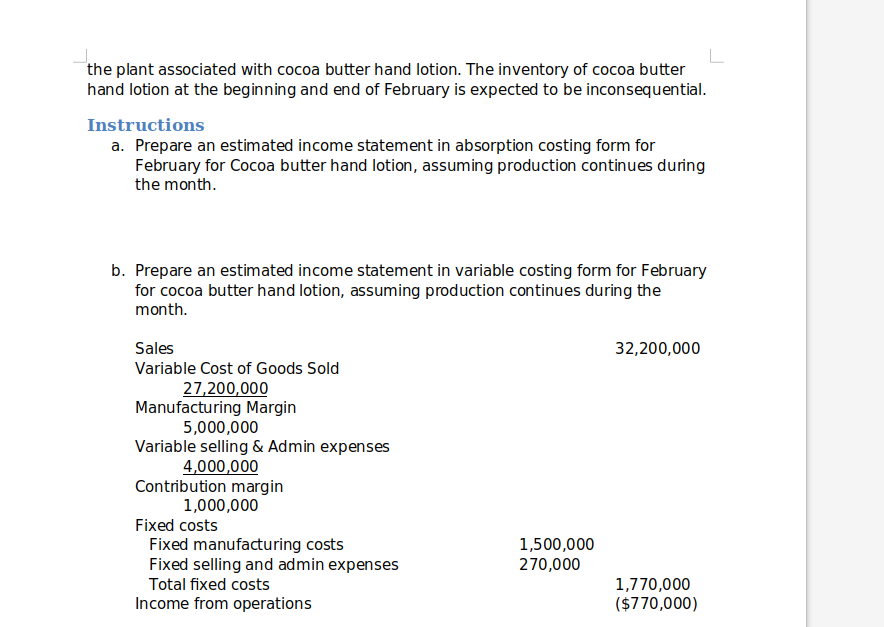Click the Fixed costs heading line
Image resolution: width=884 pixels, height=627 pixels.
tap(176, 526)
